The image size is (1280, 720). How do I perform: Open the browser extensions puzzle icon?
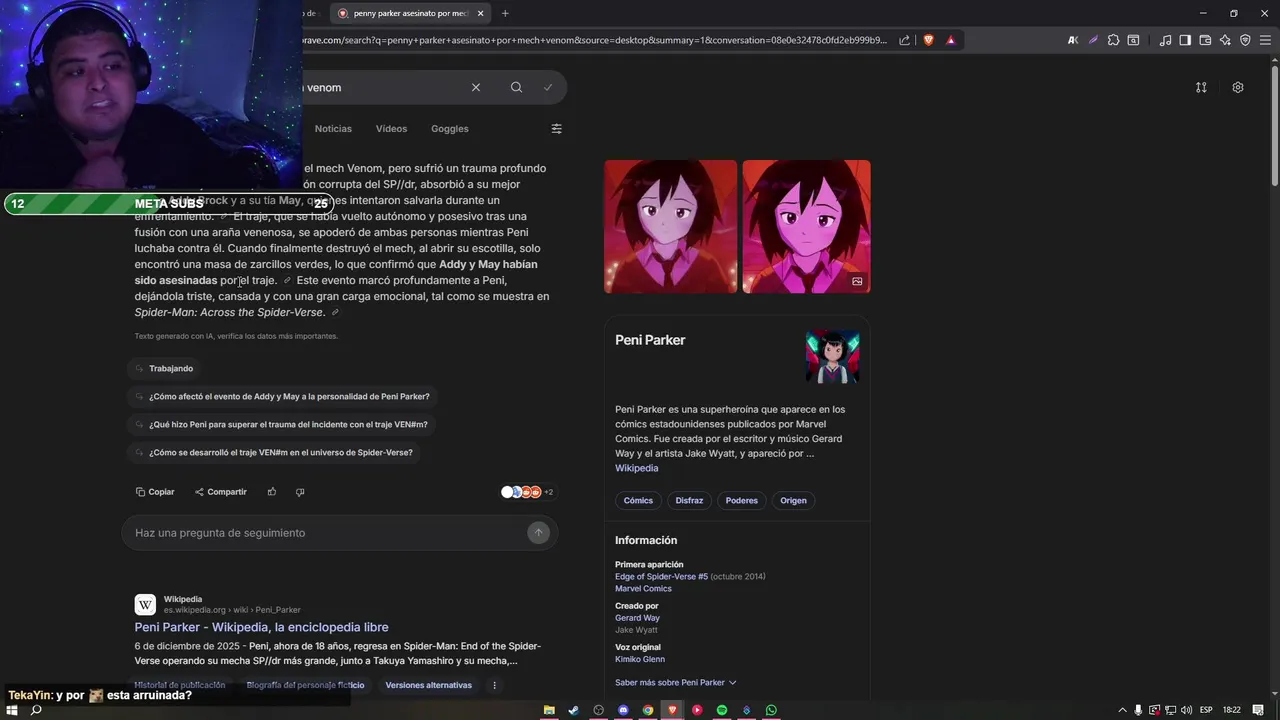tap(1113, 40)
